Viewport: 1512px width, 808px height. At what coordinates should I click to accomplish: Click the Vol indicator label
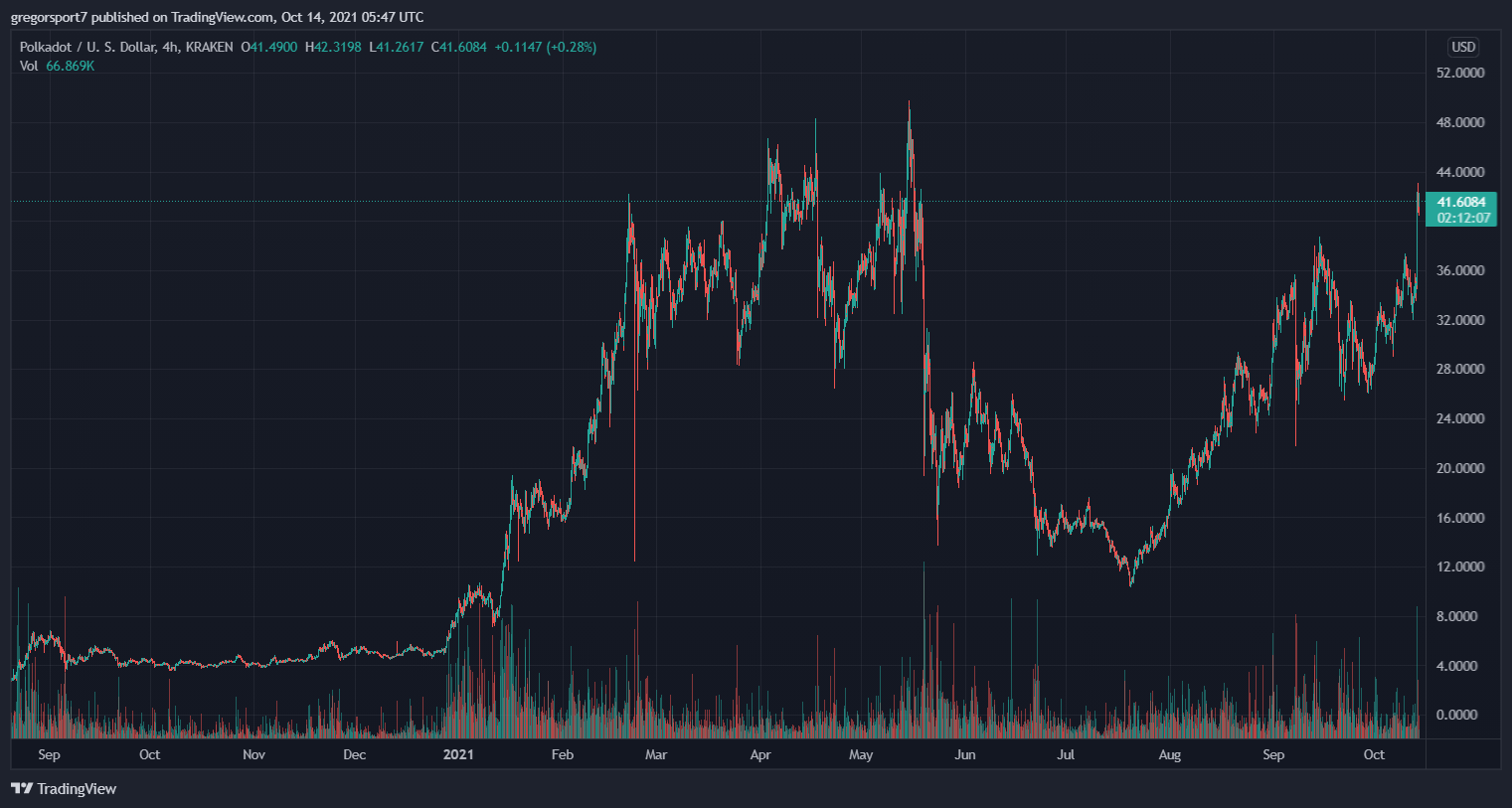29,66
